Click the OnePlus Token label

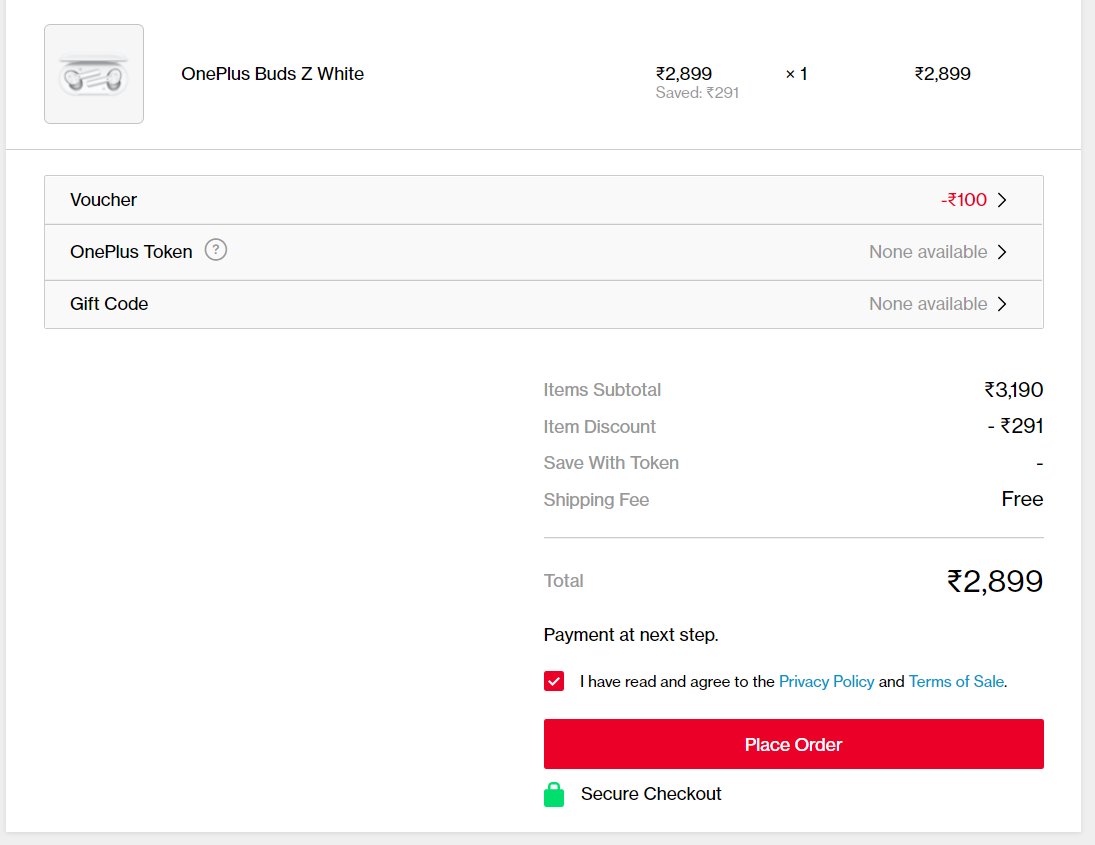[131, 252]
